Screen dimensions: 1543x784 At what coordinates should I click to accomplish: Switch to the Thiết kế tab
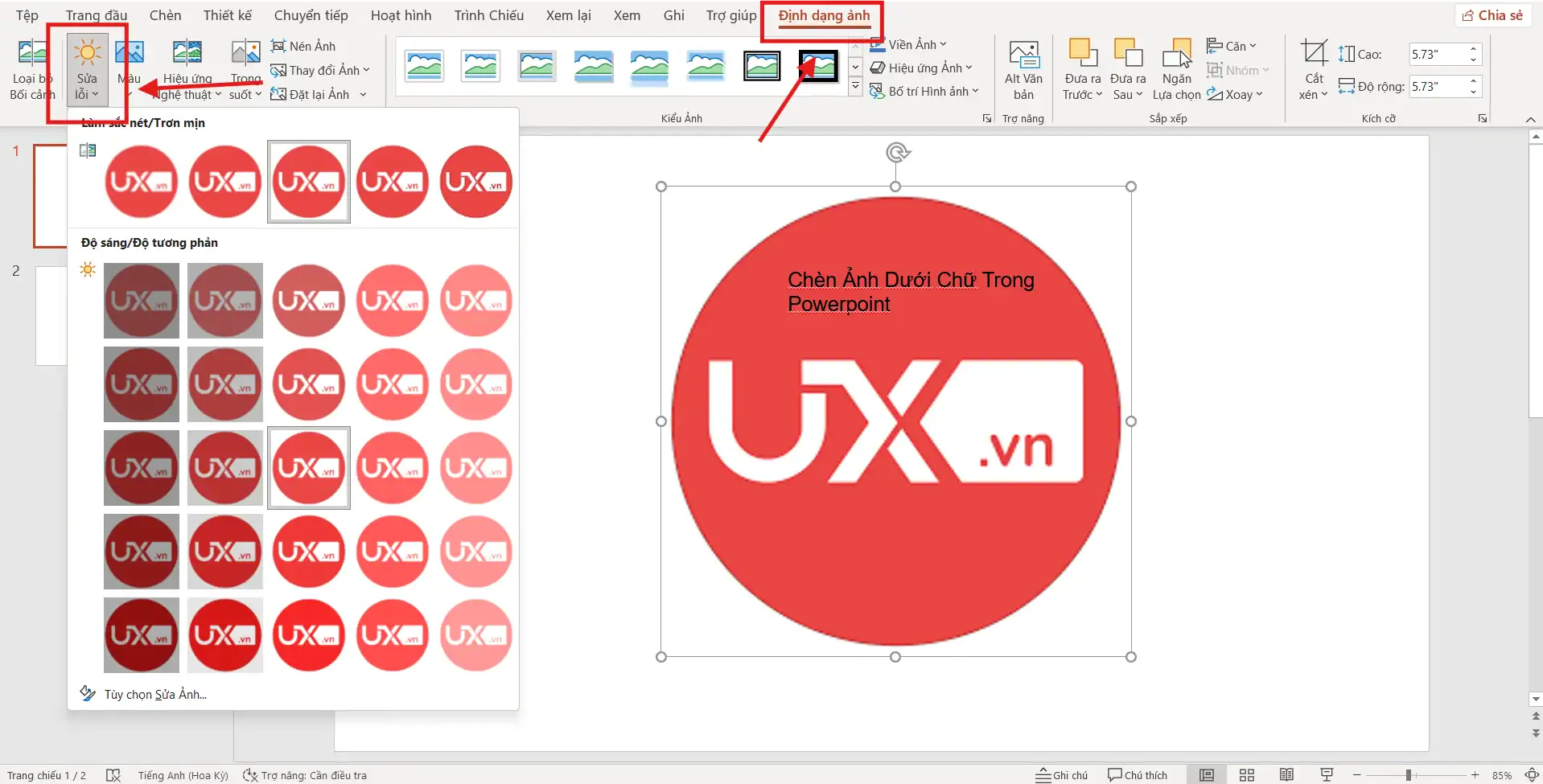click(x=227, y=15)
